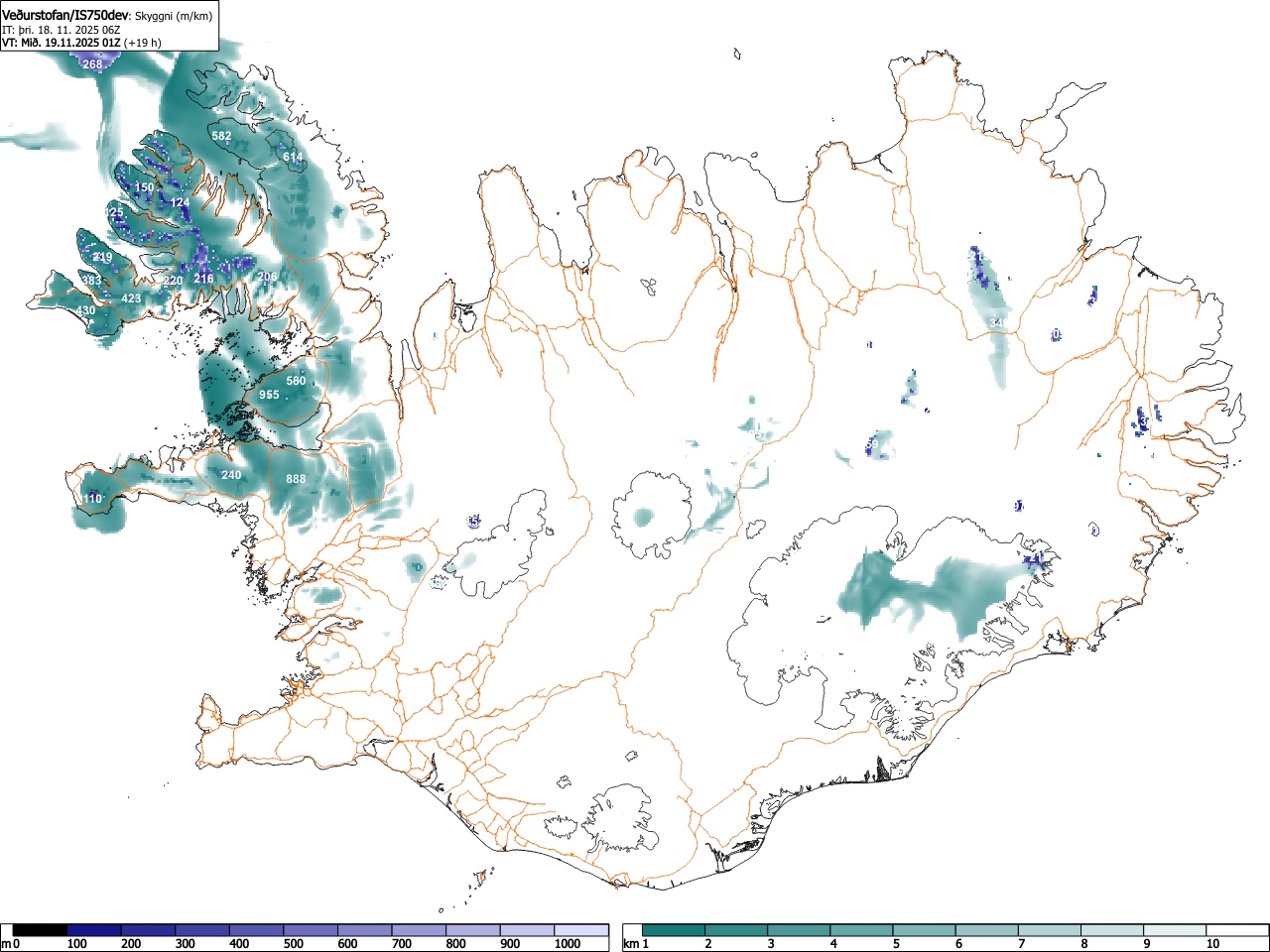Click the IT þri. 18. 11. 2025 06Z line
Viewport: 1270px width, 952px height.
tap(62, 30)
